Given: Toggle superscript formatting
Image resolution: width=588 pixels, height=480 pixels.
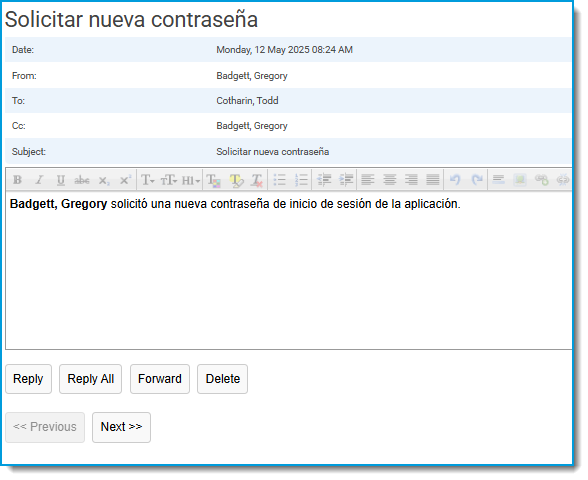Looking at the screenshot, I should 125,180.
